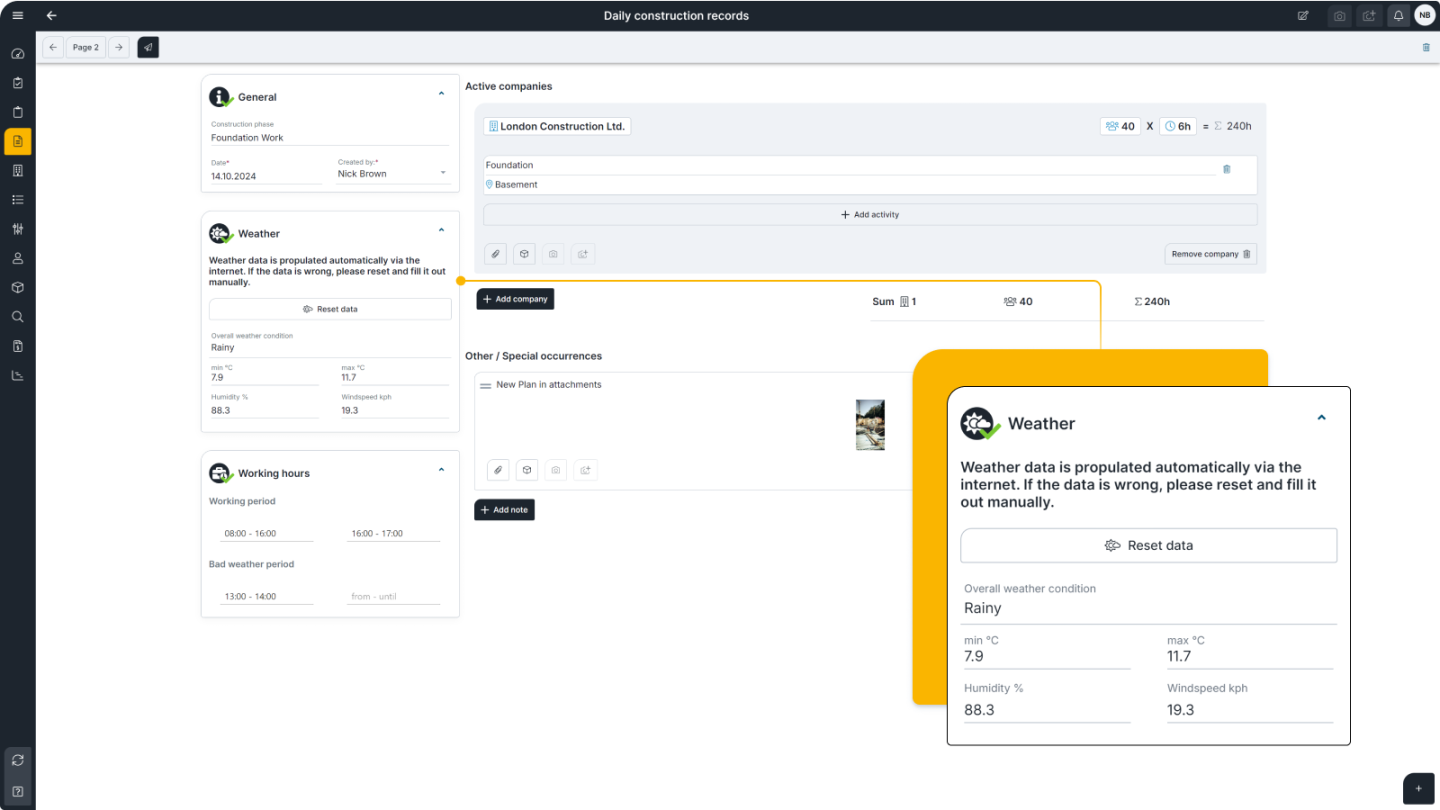Delete the Foundation activity using its trash icon

pyautogui.click(x=1226, y=169)
